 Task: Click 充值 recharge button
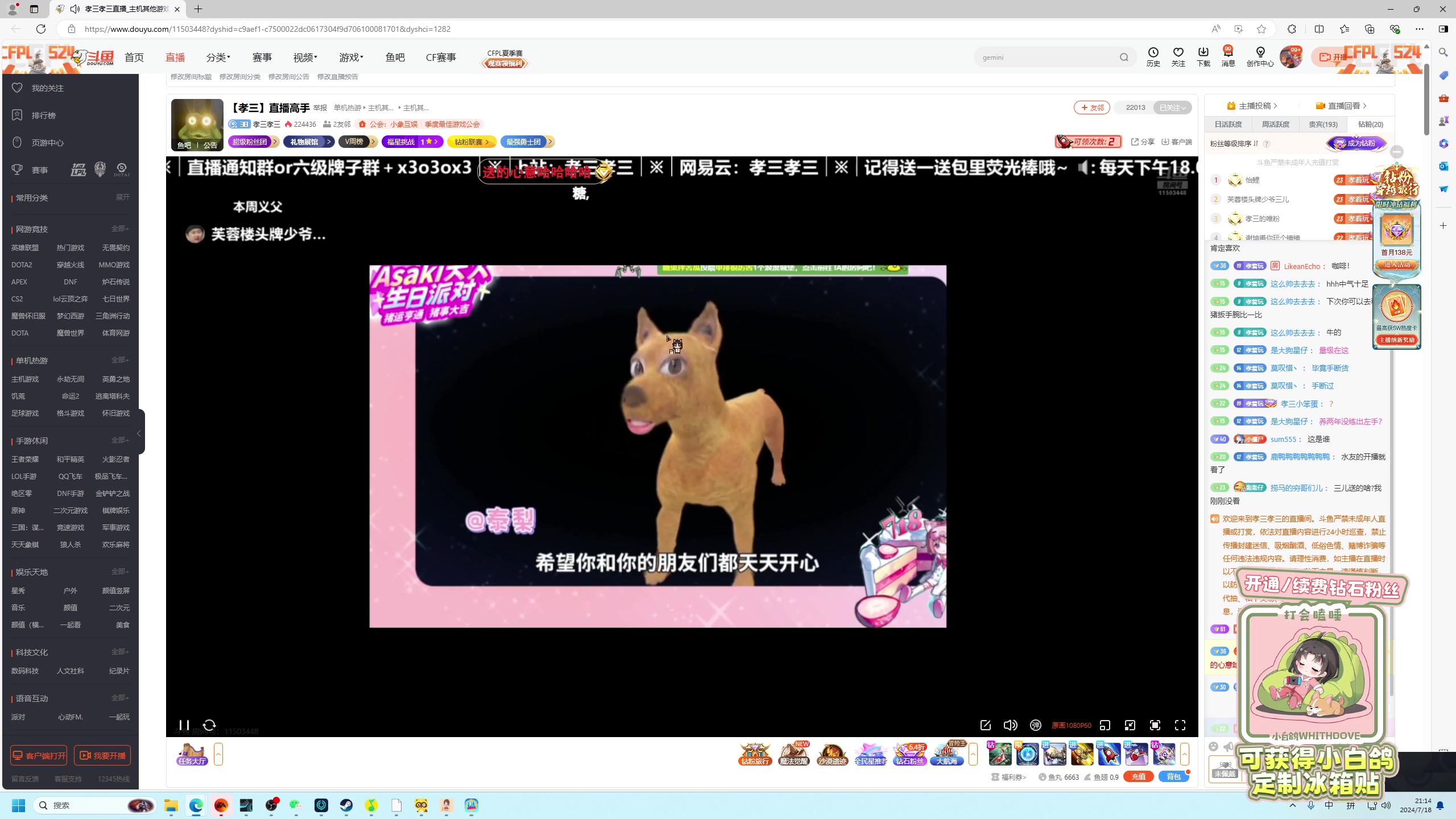(1139, 776)
